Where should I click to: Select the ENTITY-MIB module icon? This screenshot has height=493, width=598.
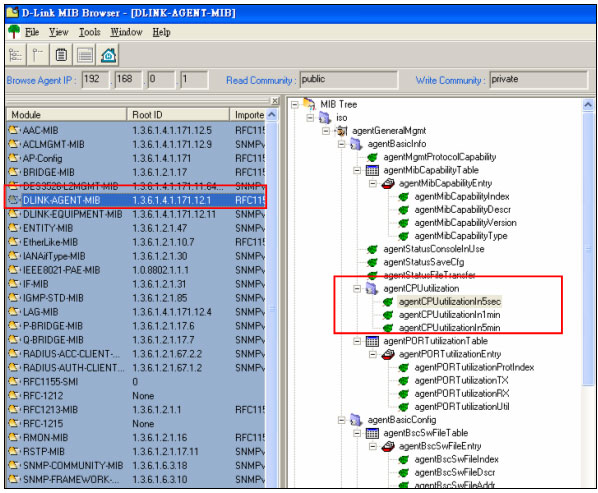pos(14,228)
